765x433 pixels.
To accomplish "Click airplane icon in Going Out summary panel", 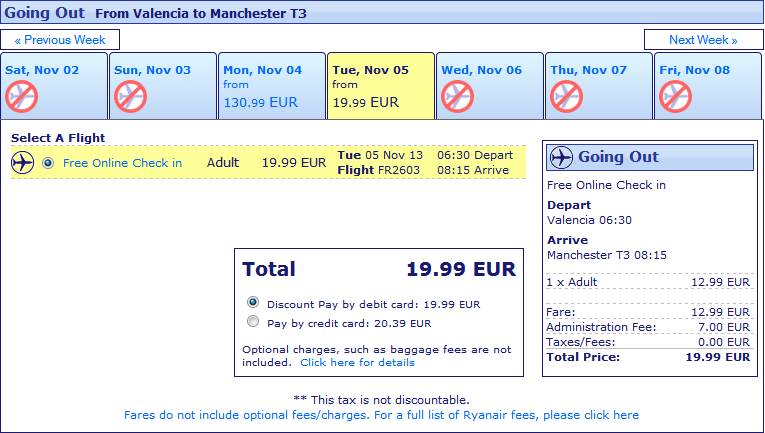I will [561, 157].
